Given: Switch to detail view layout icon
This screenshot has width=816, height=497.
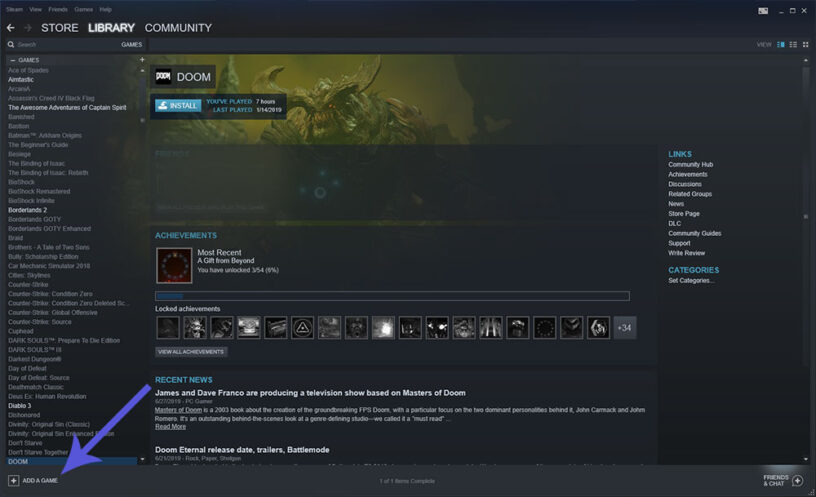Looking at the screenshot, I should [x=781, y=45].
